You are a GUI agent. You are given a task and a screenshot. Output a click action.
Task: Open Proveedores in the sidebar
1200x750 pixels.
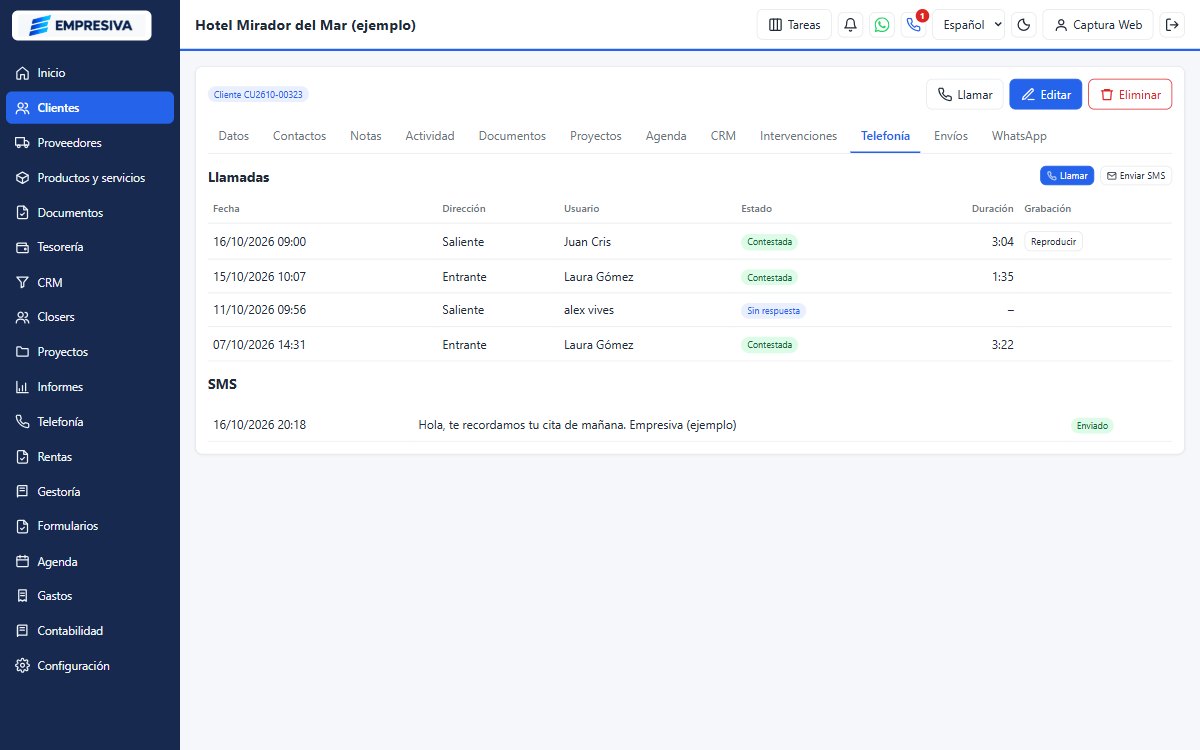[90, 143]
